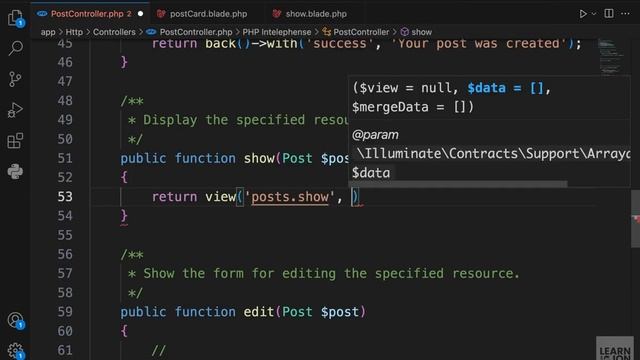Click line number 51 in the gutter
640x360 pixels.
pos(64,158)
